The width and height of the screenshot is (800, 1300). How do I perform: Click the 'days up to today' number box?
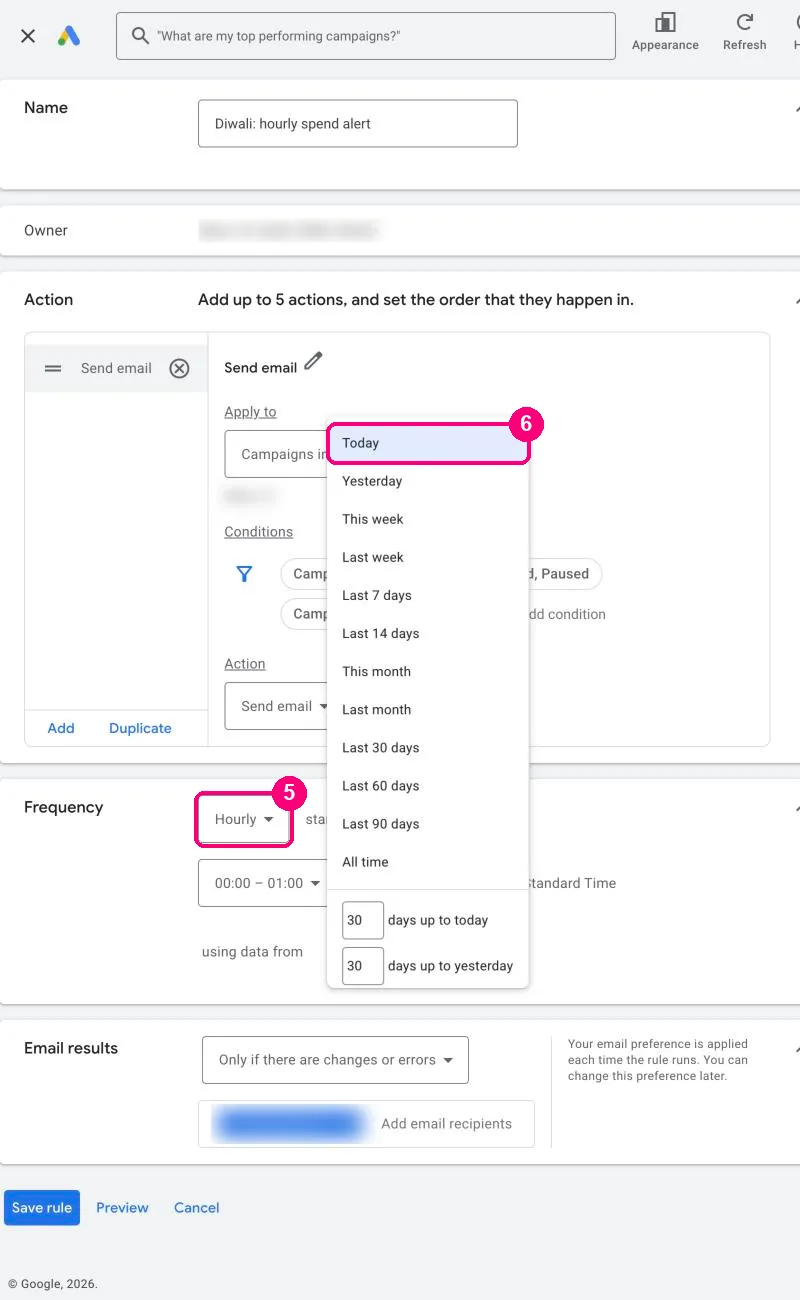(363, 920)
